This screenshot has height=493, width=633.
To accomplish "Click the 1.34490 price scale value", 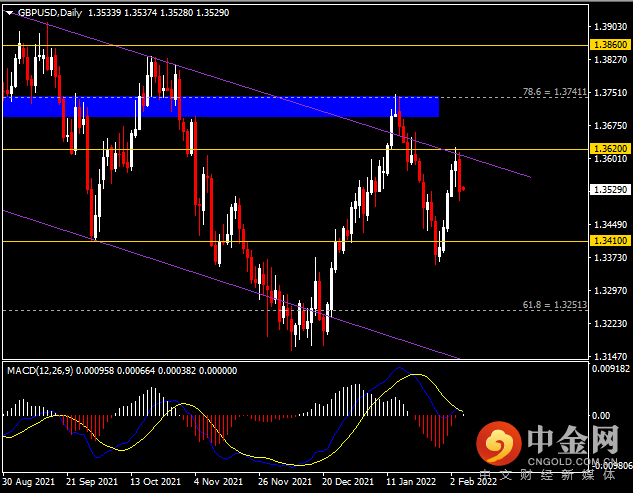I will [x=611, y=224].
